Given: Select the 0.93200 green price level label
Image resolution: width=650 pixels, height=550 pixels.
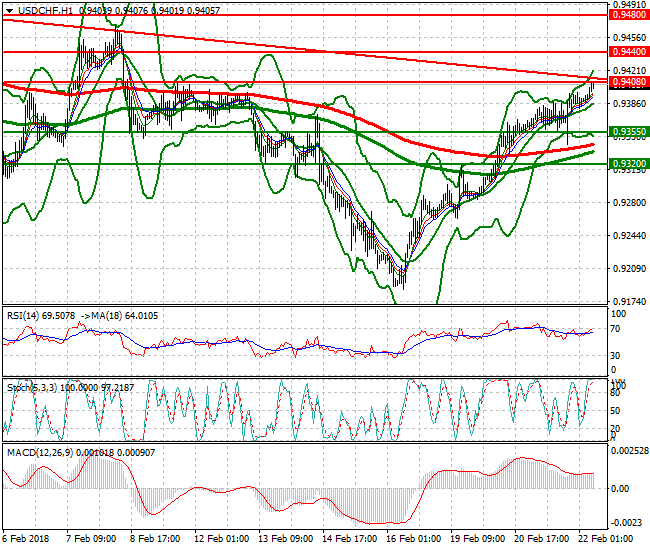Looking at the screenshot, I should 629,164.
